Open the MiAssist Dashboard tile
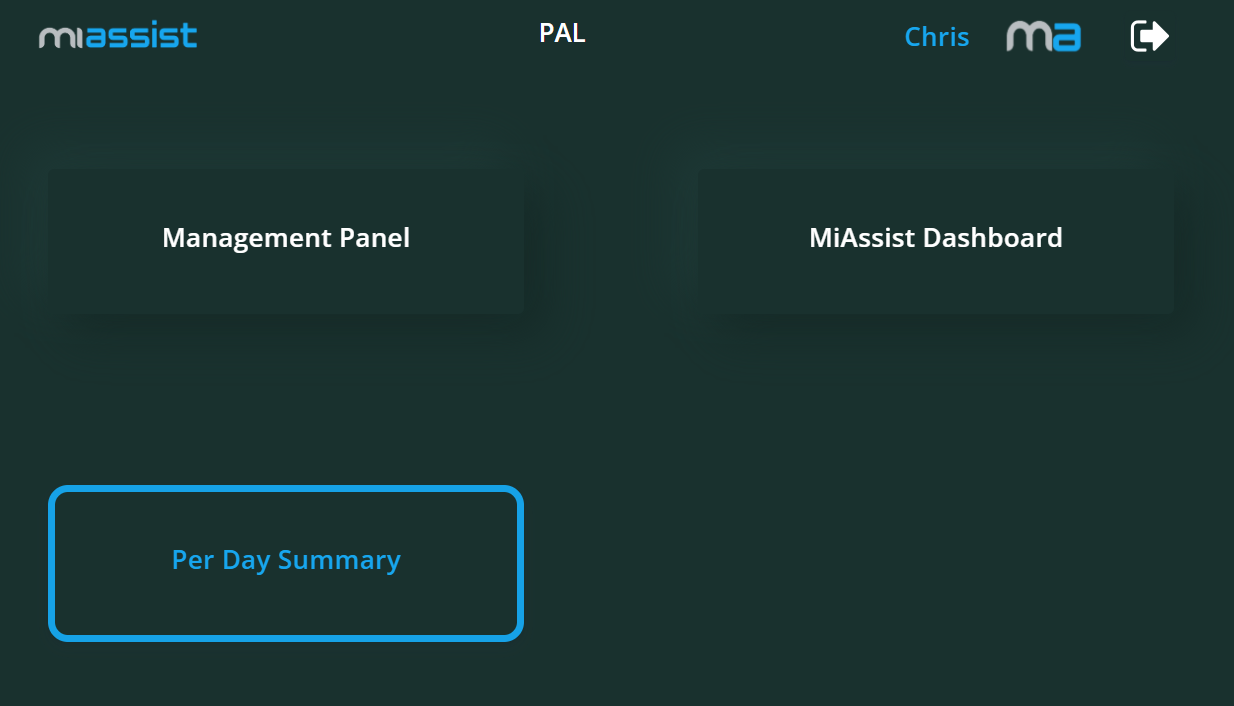Image resolution: width=1234 pixels, height=706 pixels. (x=935, y=241)
